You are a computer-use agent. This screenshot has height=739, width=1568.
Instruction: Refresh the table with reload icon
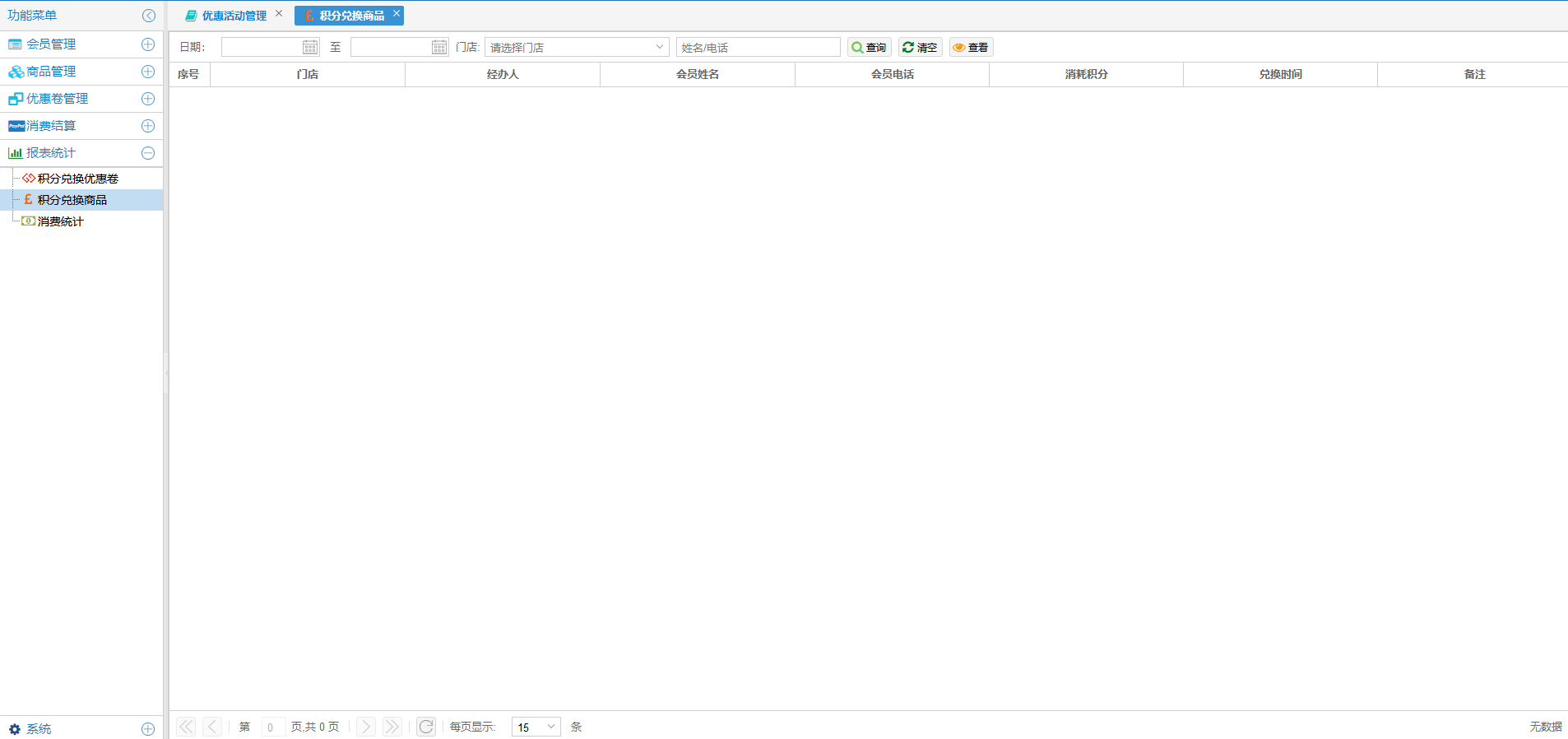tap(426, 727)
